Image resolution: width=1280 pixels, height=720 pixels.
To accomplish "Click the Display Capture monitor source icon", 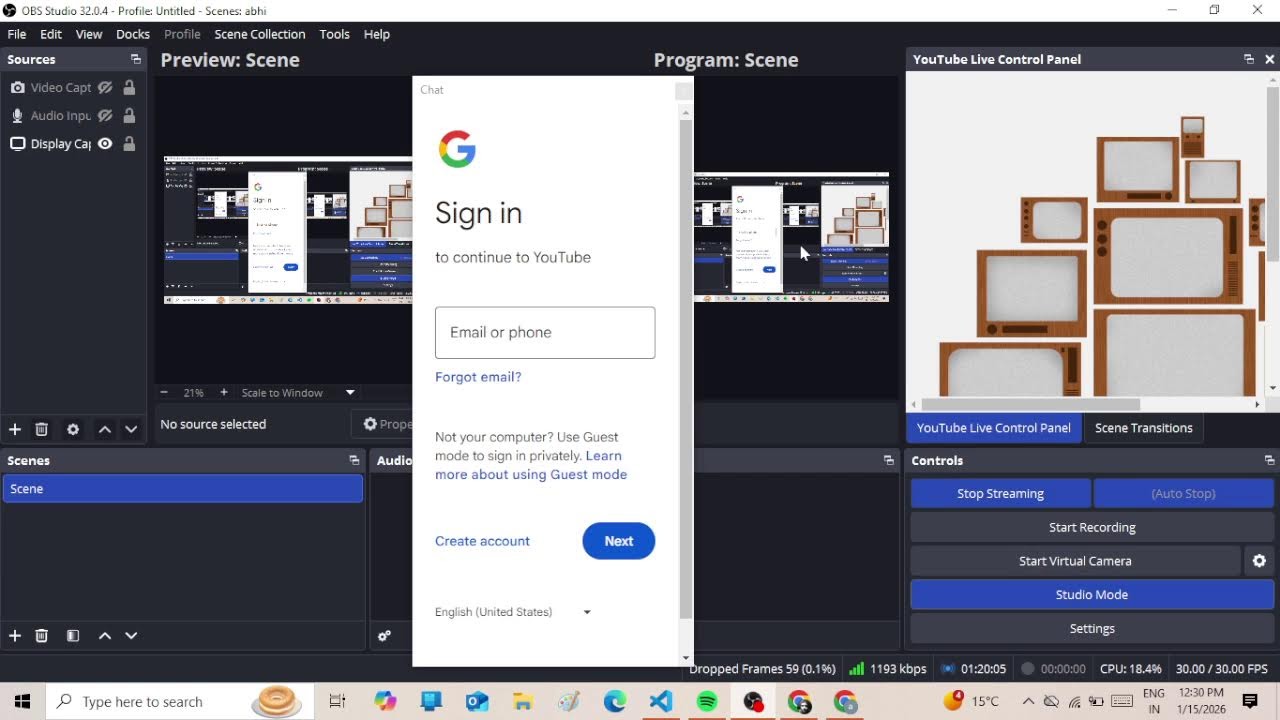I will click(x=17, y=144).
